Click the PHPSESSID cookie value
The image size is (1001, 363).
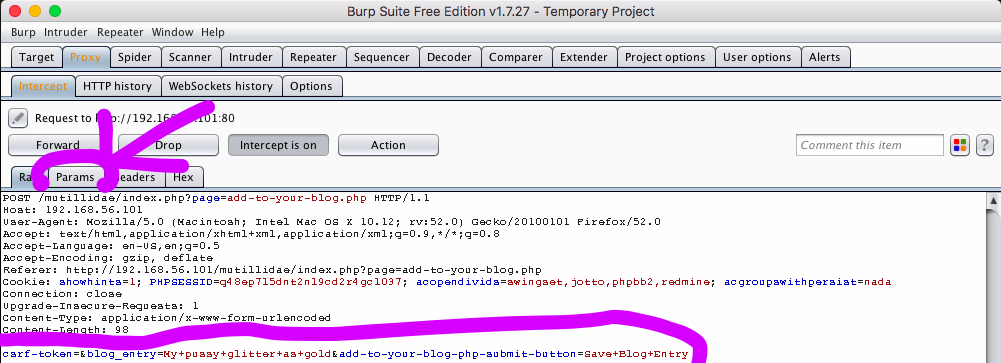312,282
